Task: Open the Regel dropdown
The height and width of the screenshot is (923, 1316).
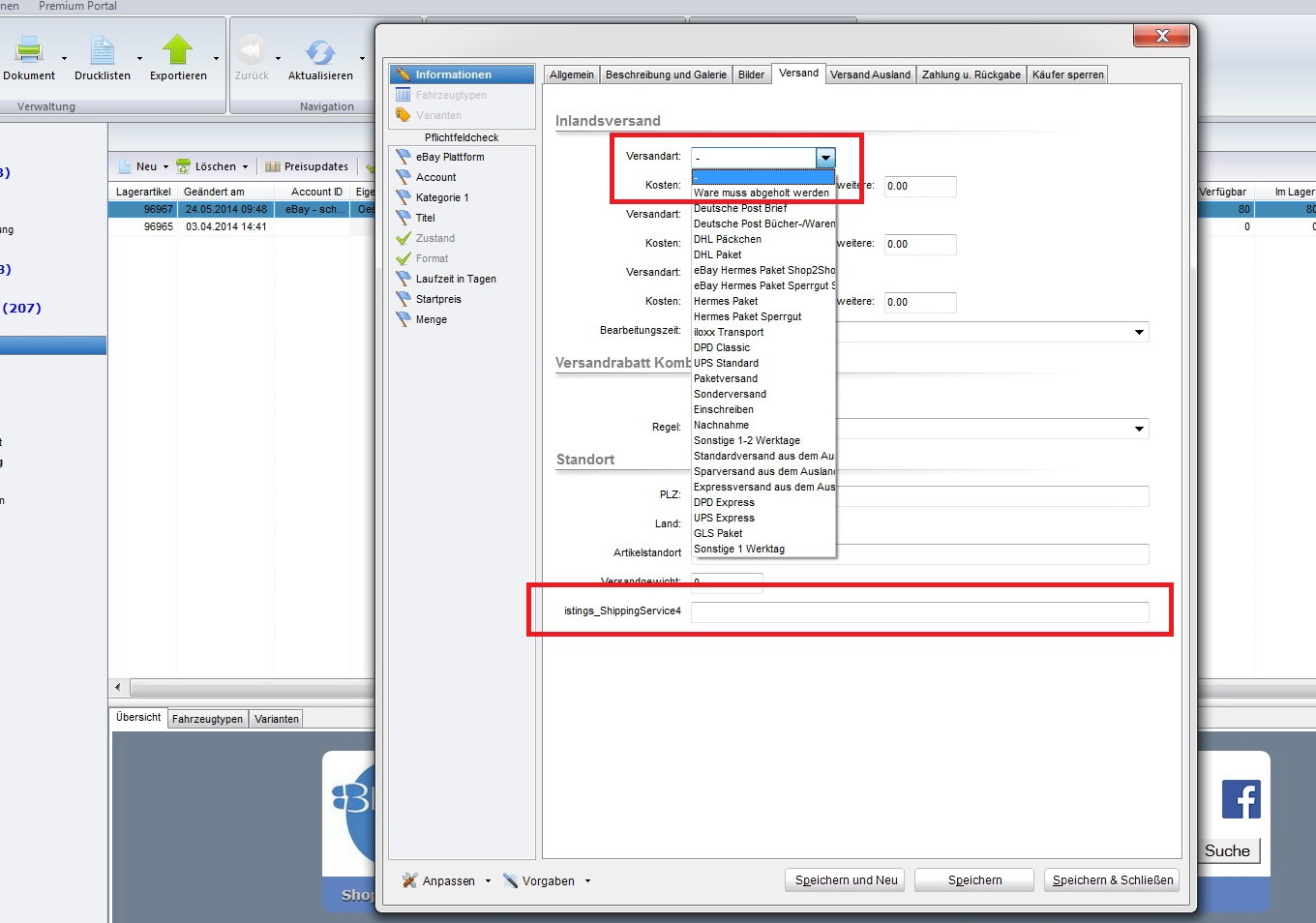Action: tap(1139, 429)
